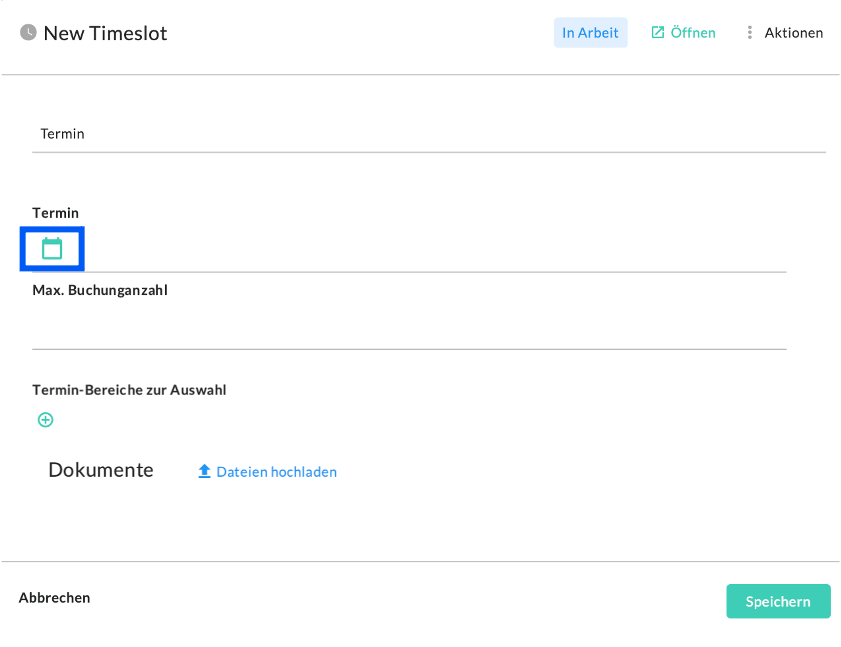Click the Dokumente section heading
The image size is (841, 647).
click(x=101, y=470)
